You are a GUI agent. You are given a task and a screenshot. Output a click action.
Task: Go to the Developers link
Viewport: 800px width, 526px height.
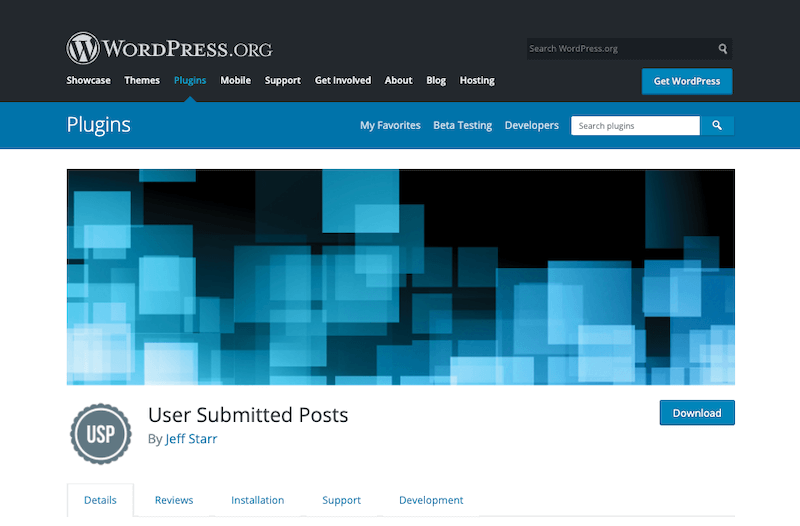click(x=532, y=126)
